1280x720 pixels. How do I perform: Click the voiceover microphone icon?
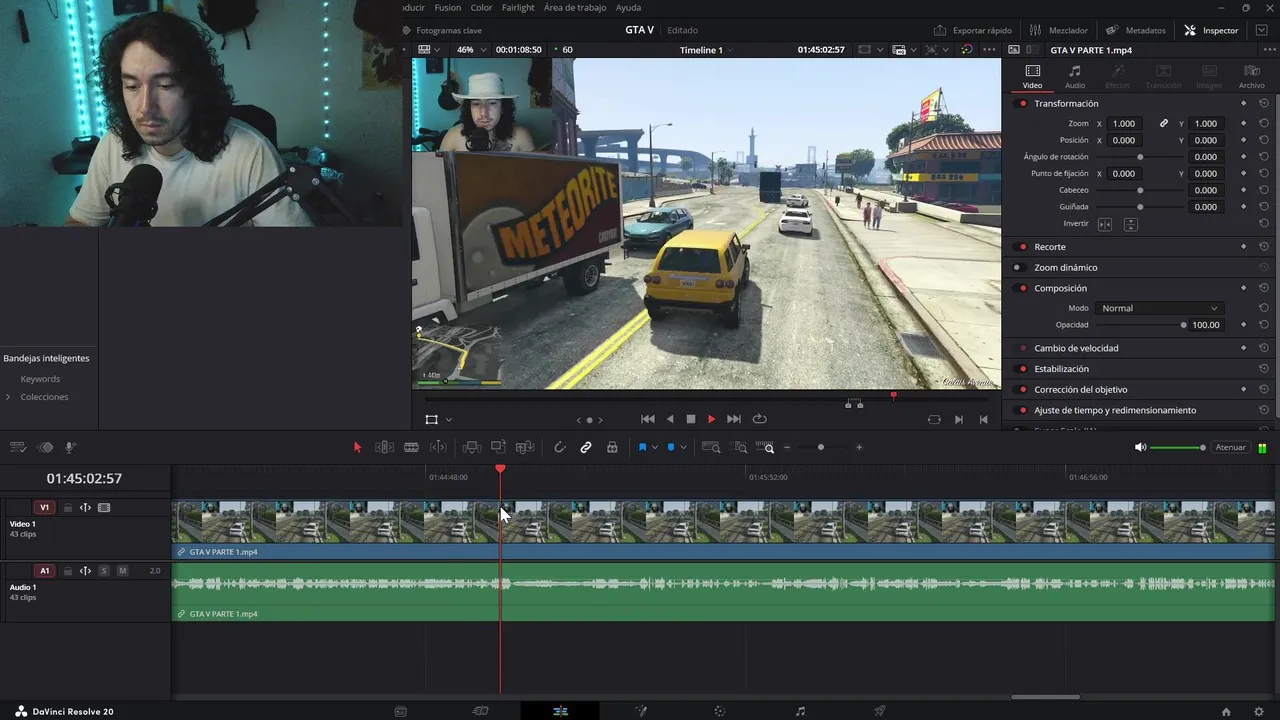pos(70,447)
